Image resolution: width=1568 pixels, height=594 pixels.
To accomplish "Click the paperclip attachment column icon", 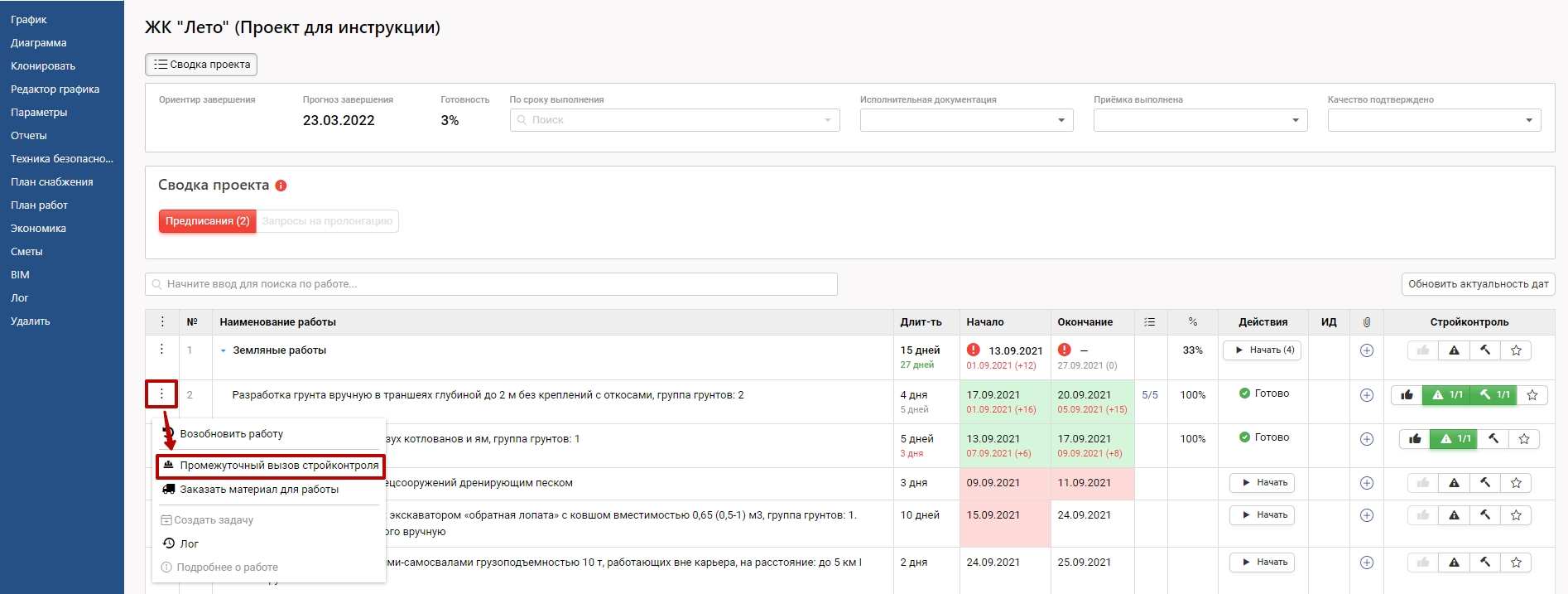I will point(1366,322).
